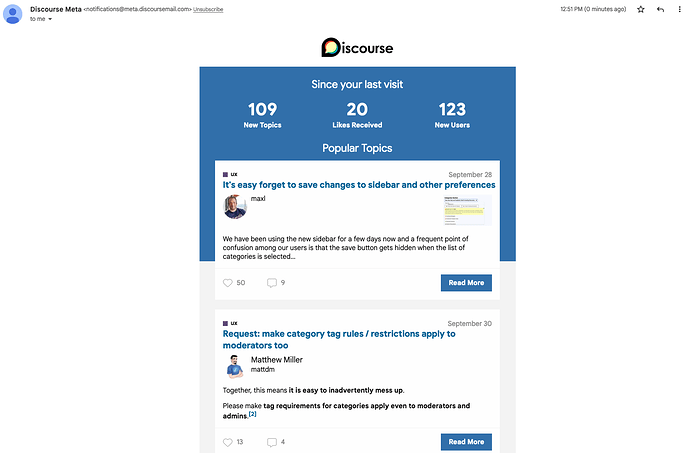
Task: Open topic about category tag rules for moderators
Action: [x=339, y=339]
